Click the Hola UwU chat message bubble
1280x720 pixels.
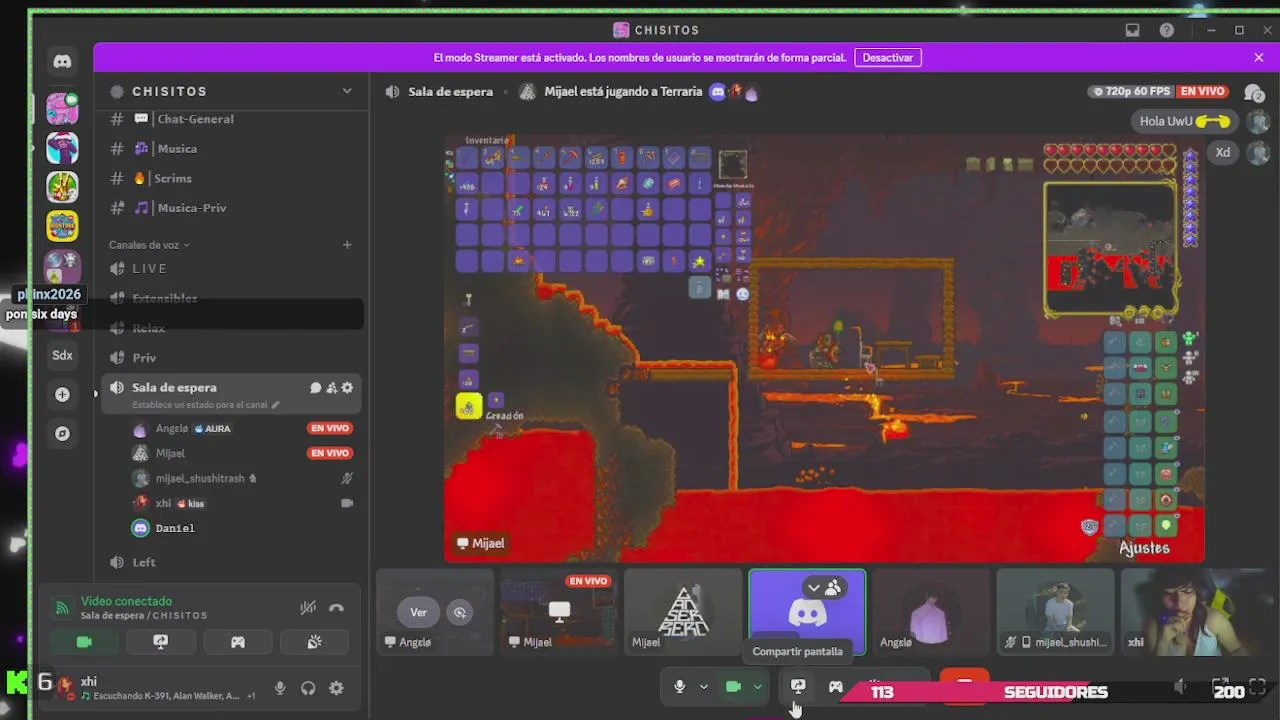(x=1185, y=121)
